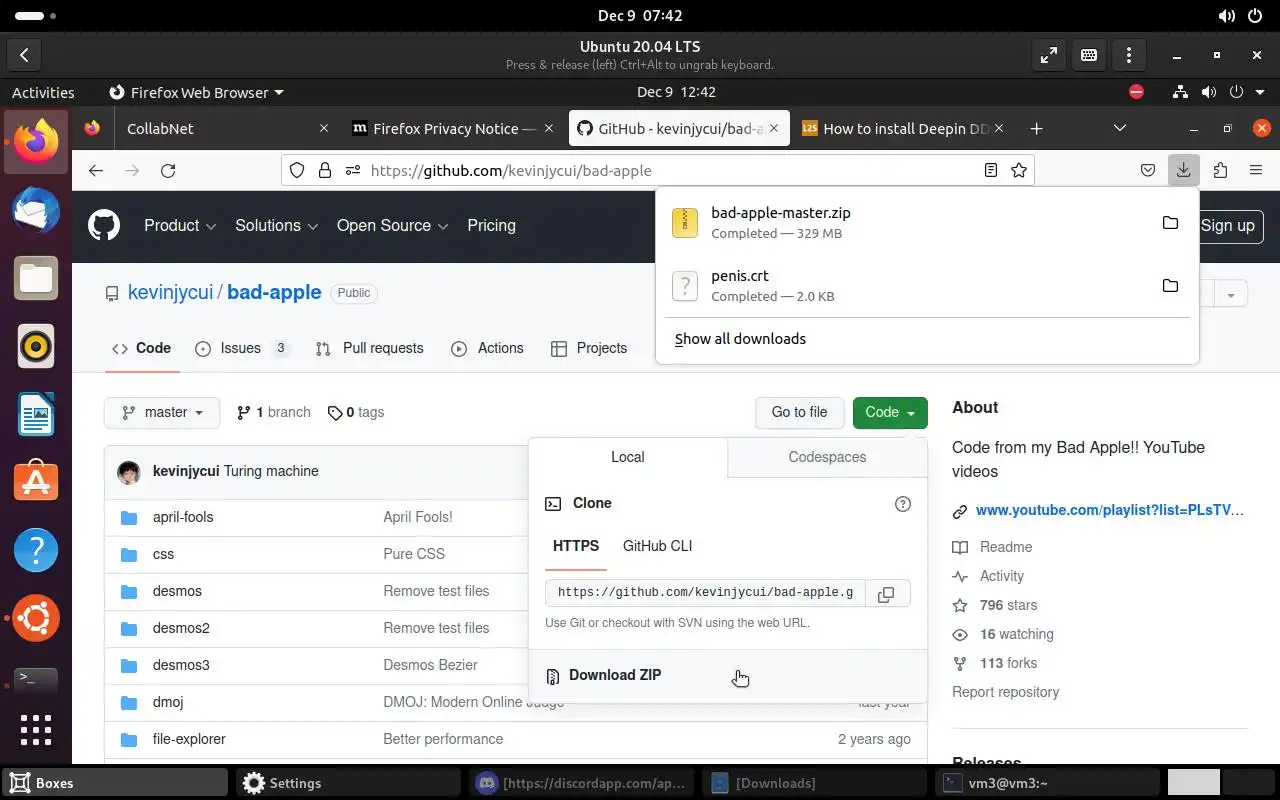This screenshot has height=800, width=1280.
Task: Select the clone URL text field
Action: pyautogui.click(x=705, y=593)
